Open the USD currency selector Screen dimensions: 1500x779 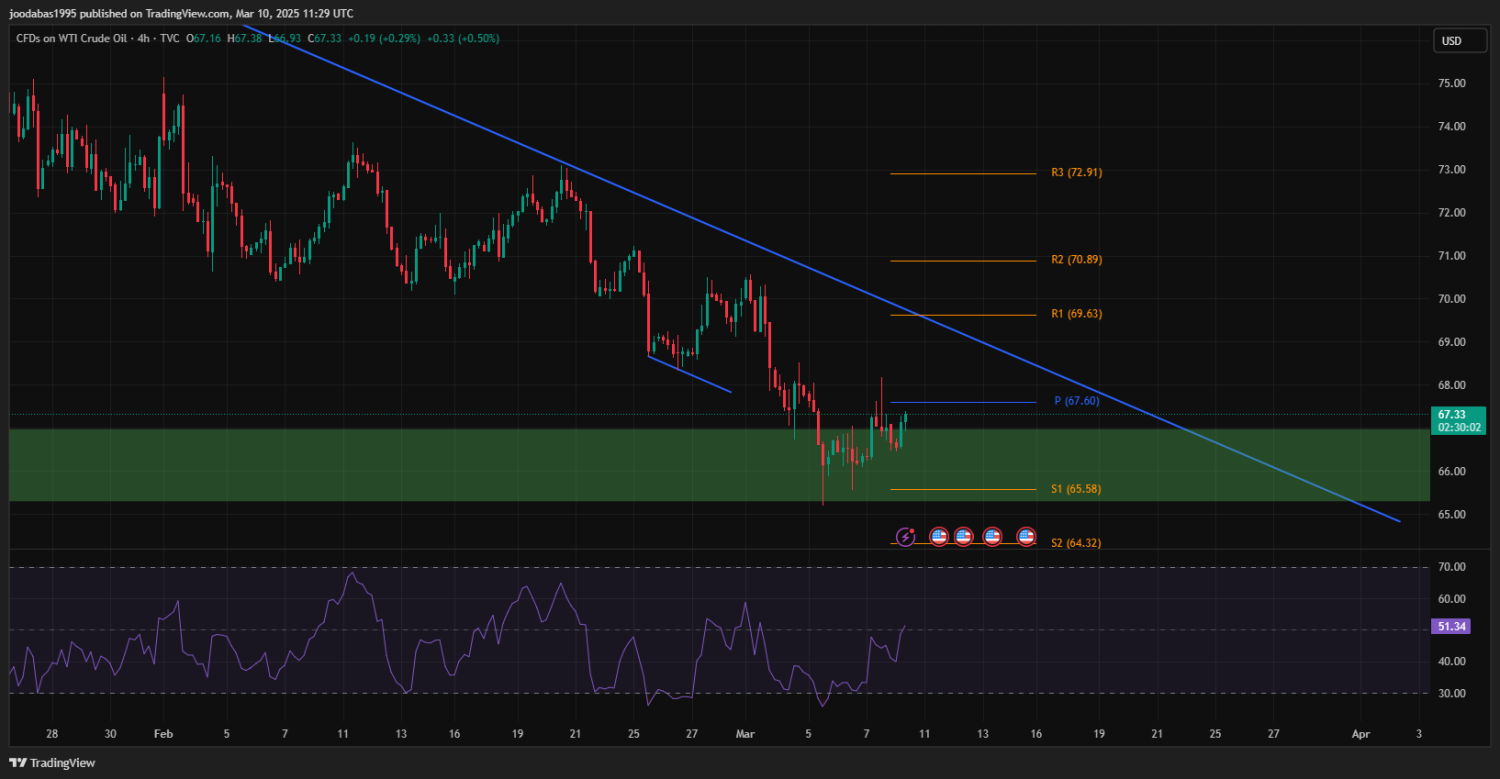pyautogui.click(x=1450, y=41)
